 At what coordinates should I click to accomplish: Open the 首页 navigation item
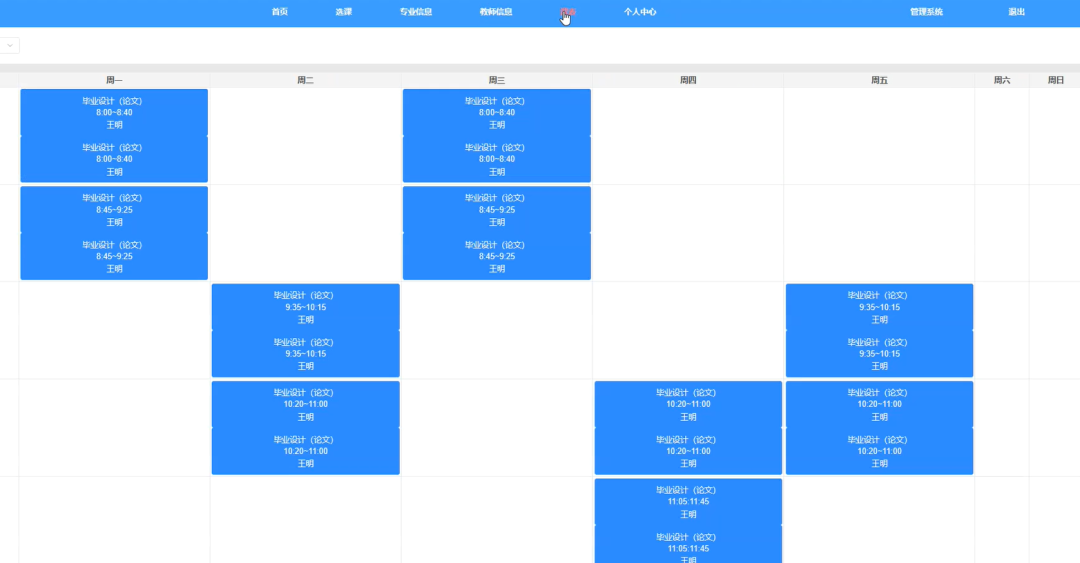(x=280, y=12)
